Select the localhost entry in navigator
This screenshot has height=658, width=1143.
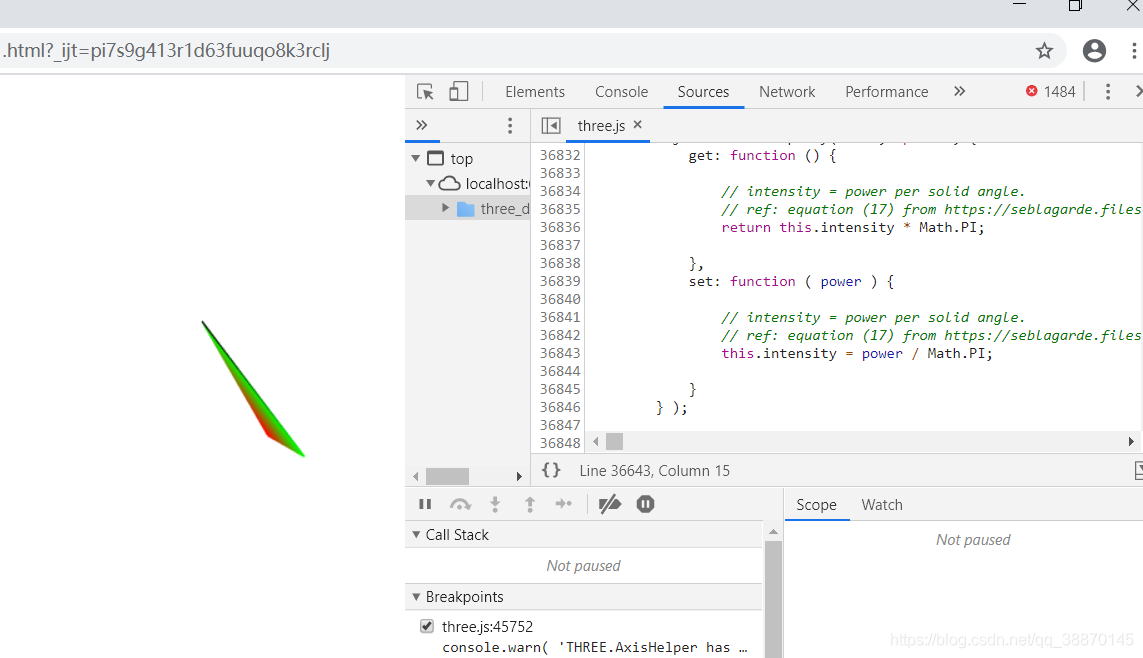(498, 184)
